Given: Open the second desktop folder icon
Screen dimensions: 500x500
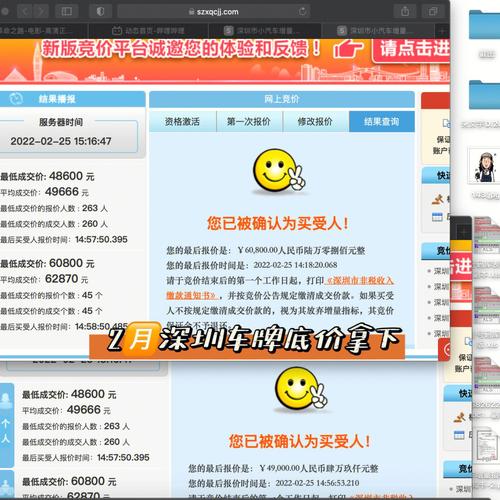Looking at the screenshot, I should (484, 95).
